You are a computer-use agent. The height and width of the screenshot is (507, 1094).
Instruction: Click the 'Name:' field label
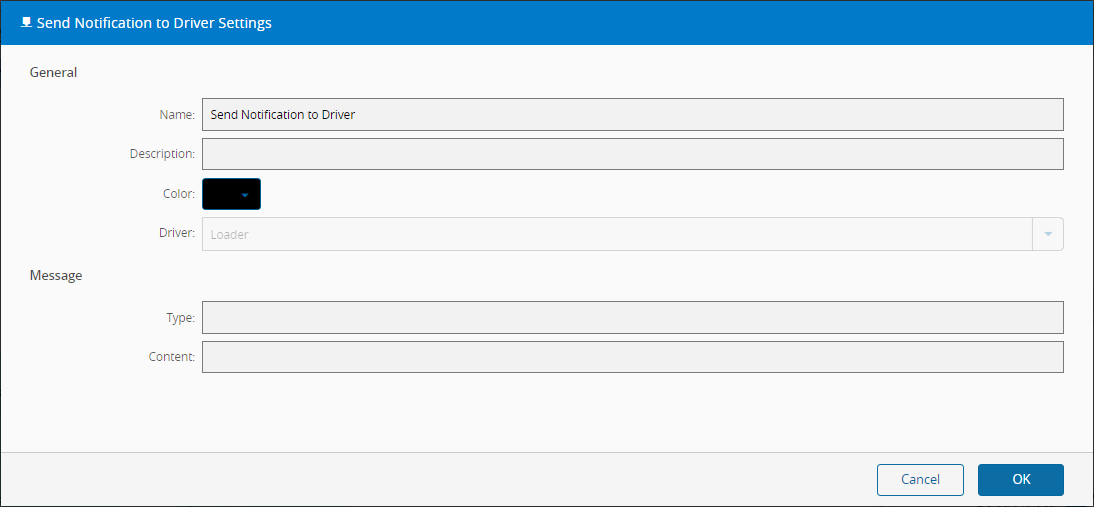click(177, 115)
